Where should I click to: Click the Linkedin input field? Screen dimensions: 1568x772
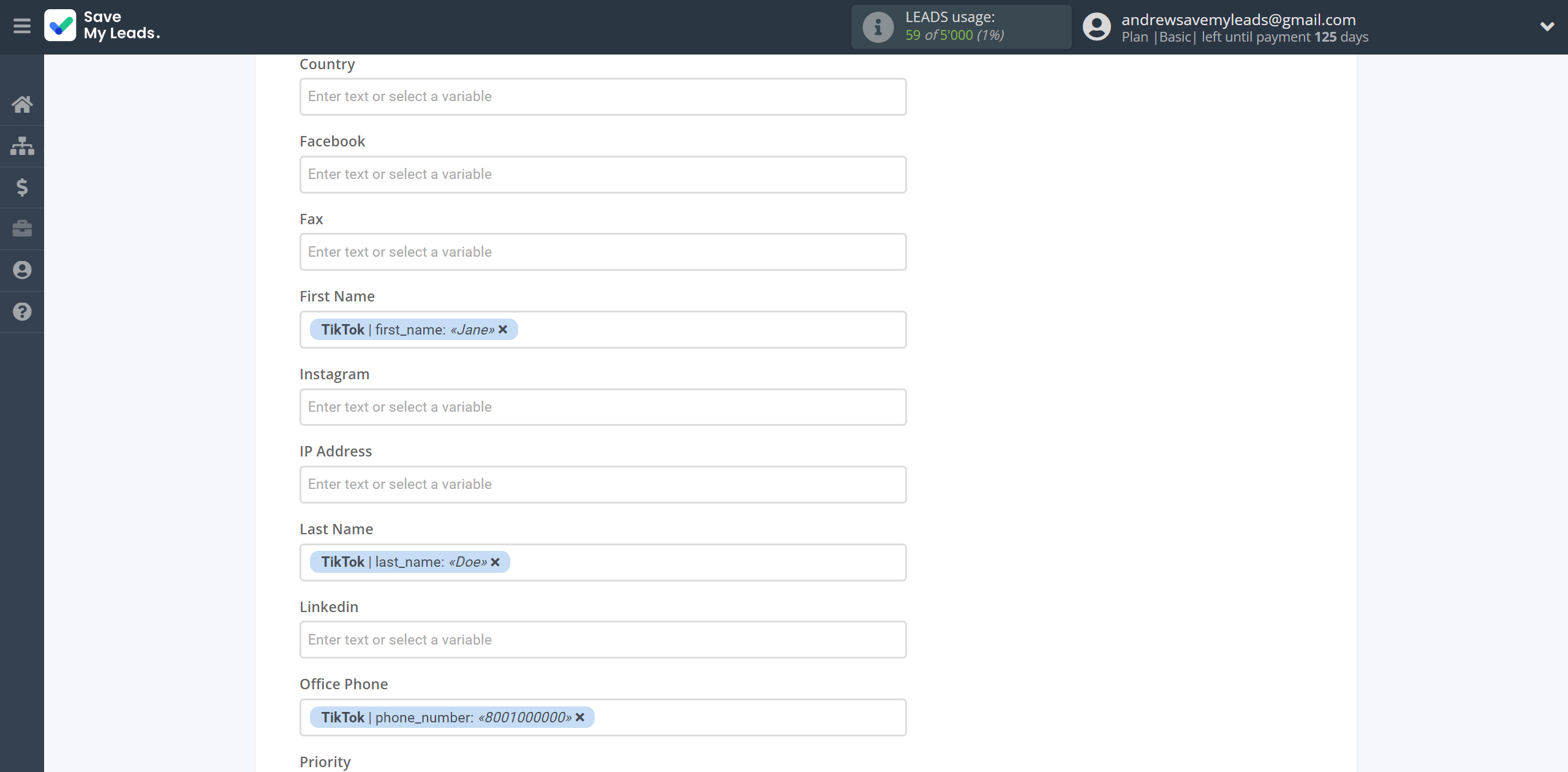pyautogui.click(x=603, y=640)
